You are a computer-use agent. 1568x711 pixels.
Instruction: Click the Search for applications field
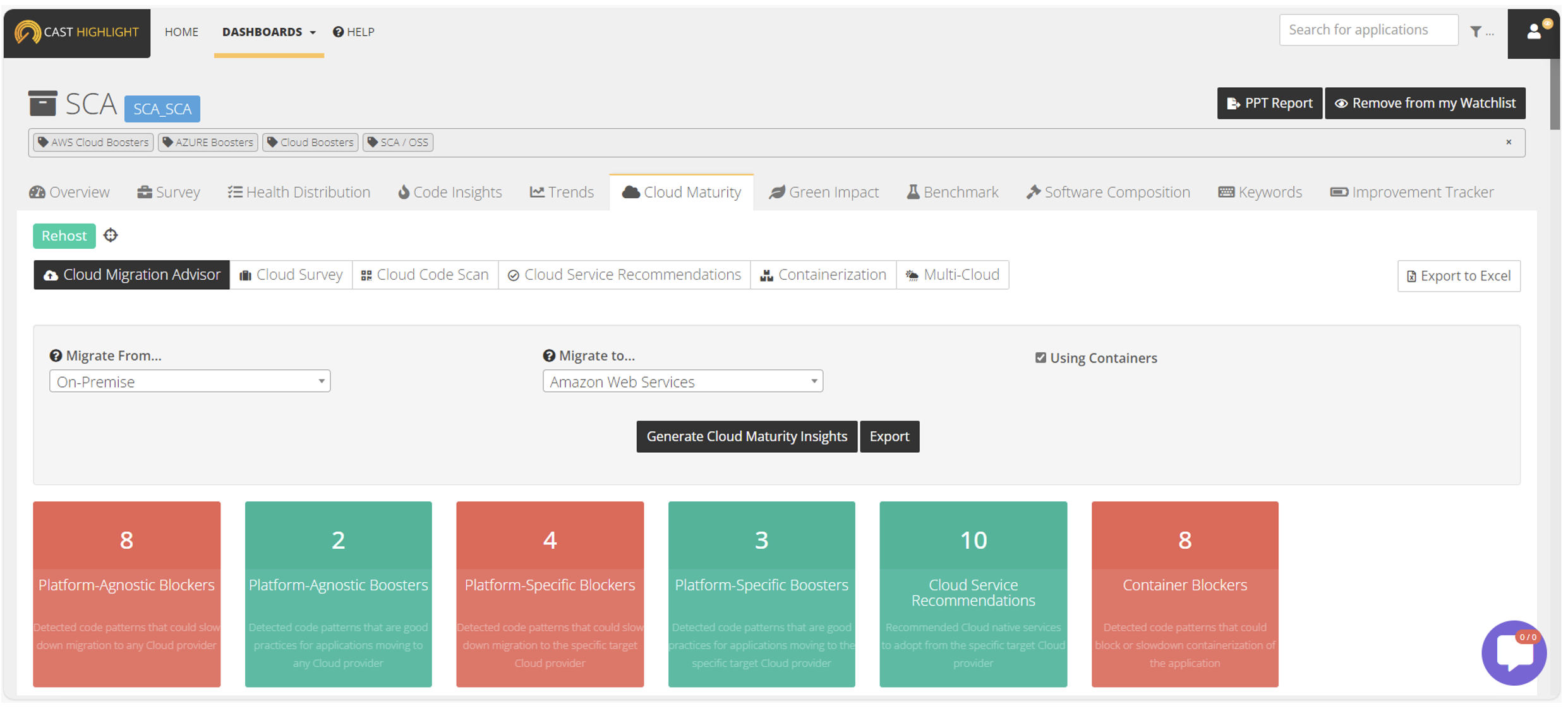pos(1368,30)
